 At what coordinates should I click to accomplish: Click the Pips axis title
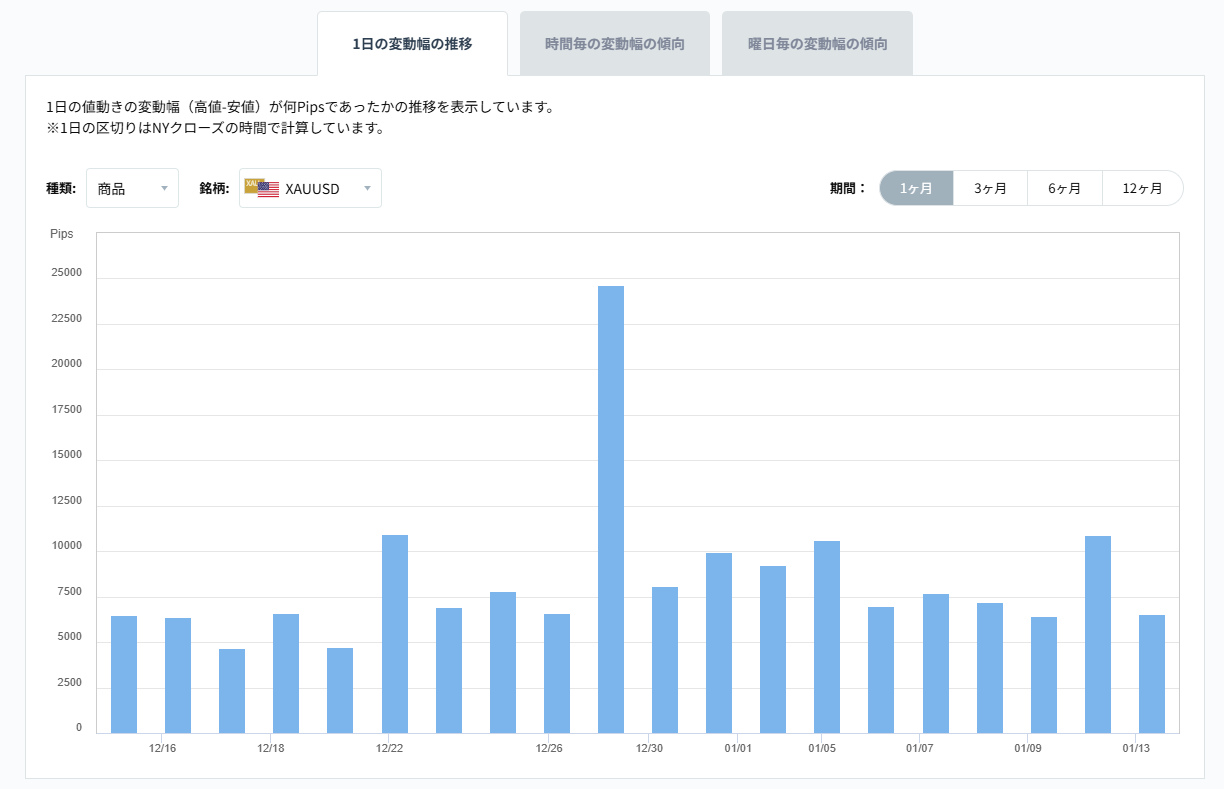[63, 234]
